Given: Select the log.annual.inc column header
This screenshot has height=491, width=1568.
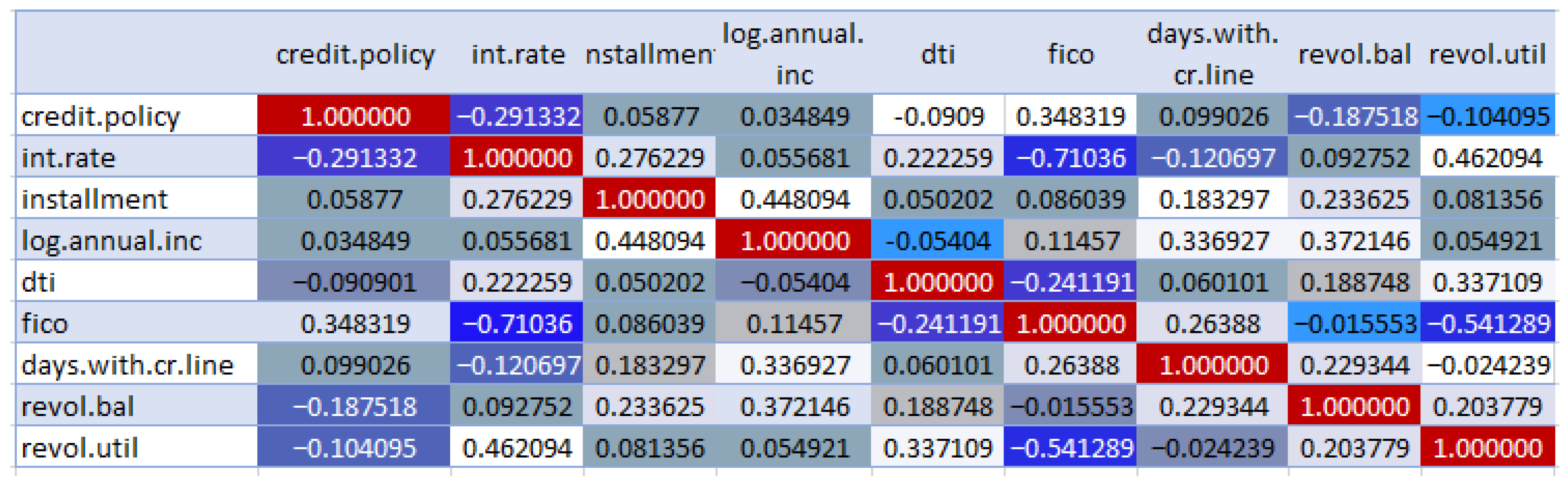Looking at the screenshot, I should [793, 55].
